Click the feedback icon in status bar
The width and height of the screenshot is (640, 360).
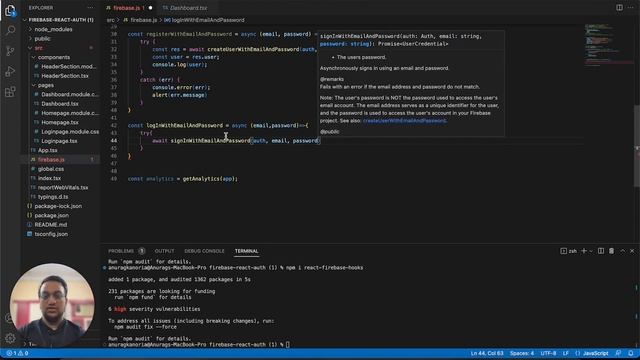pyautogui.click(x=618, y=353)
